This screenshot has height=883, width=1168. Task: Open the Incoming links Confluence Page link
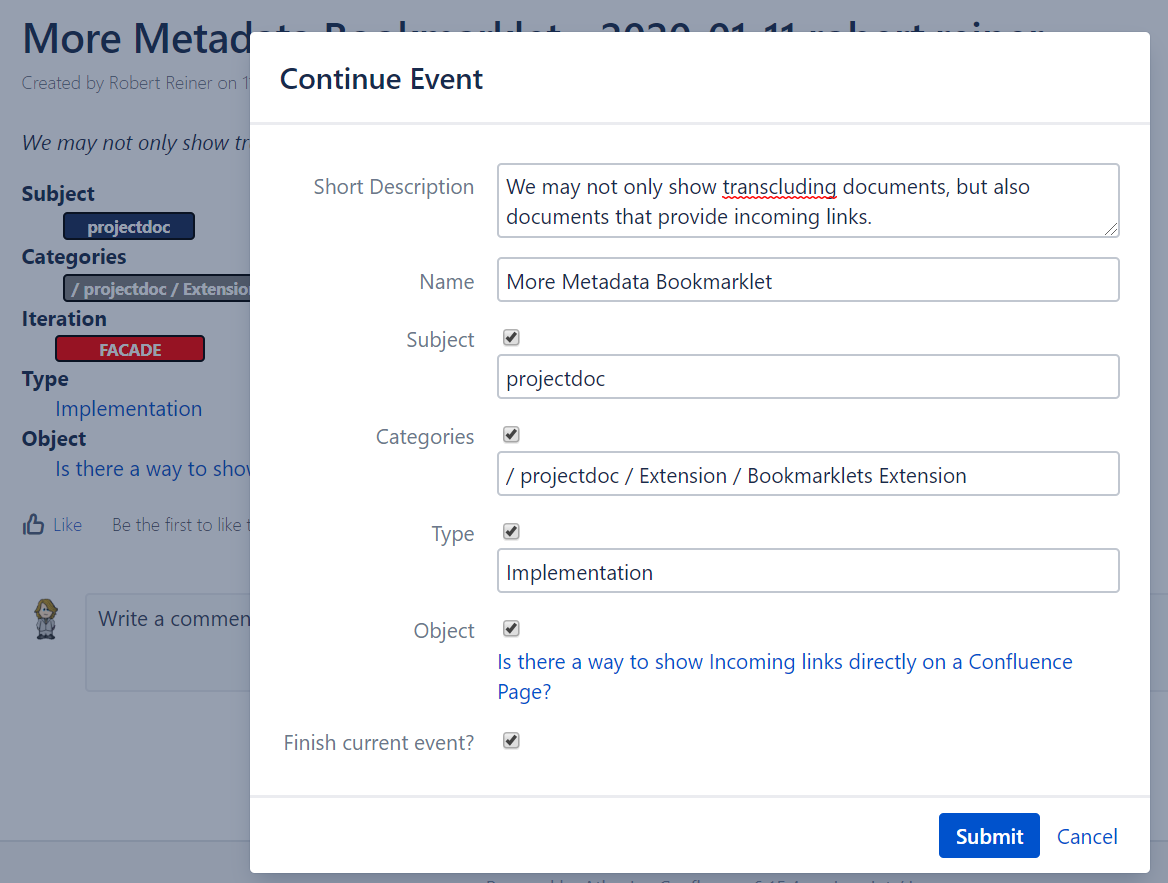pyautogui.click(x=784, y=663)
